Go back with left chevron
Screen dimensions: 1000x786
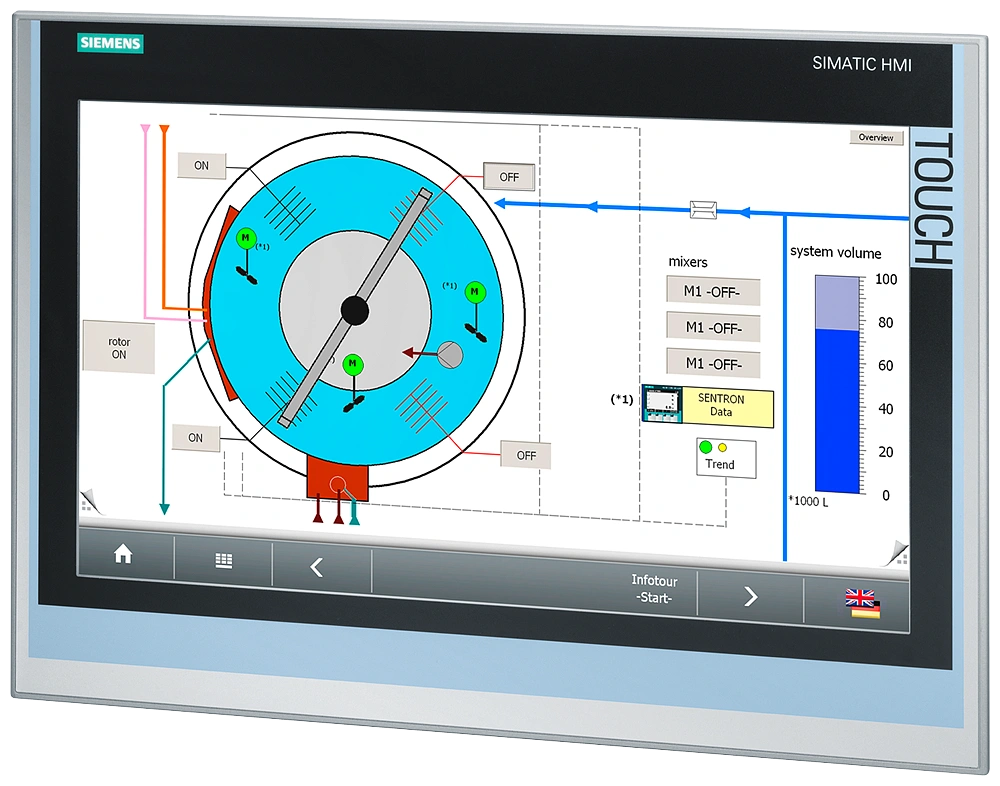click(x=317, y=568)
